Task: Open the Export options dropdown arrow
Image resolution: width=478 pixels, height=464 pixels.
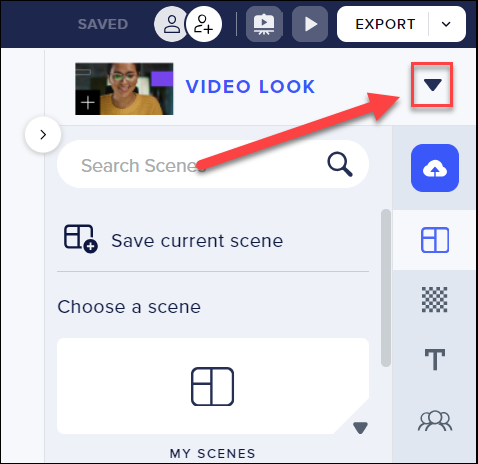Action: [x=446, y=24]
